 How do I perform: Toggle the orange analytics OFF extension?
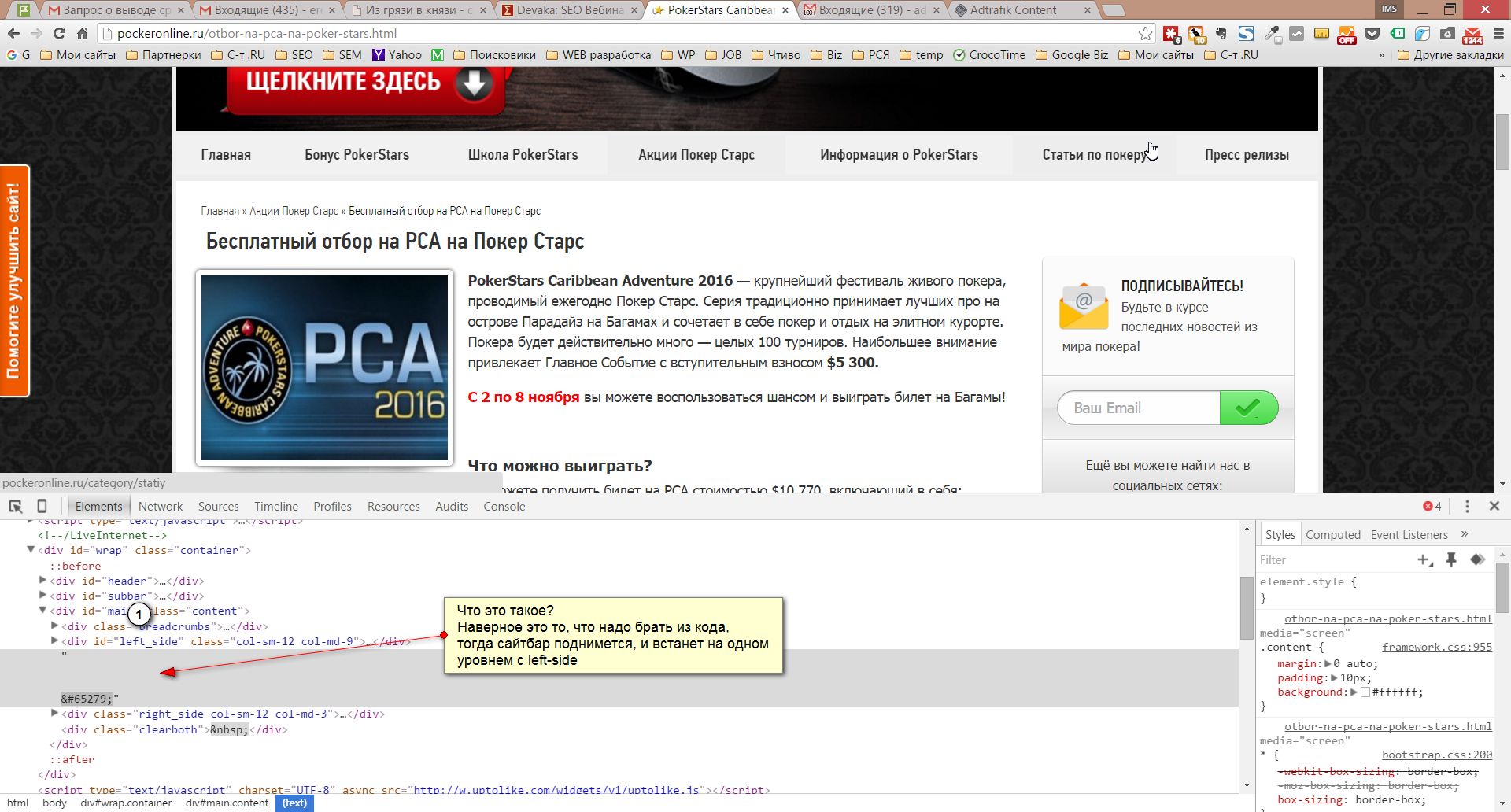pos(1347,35)
